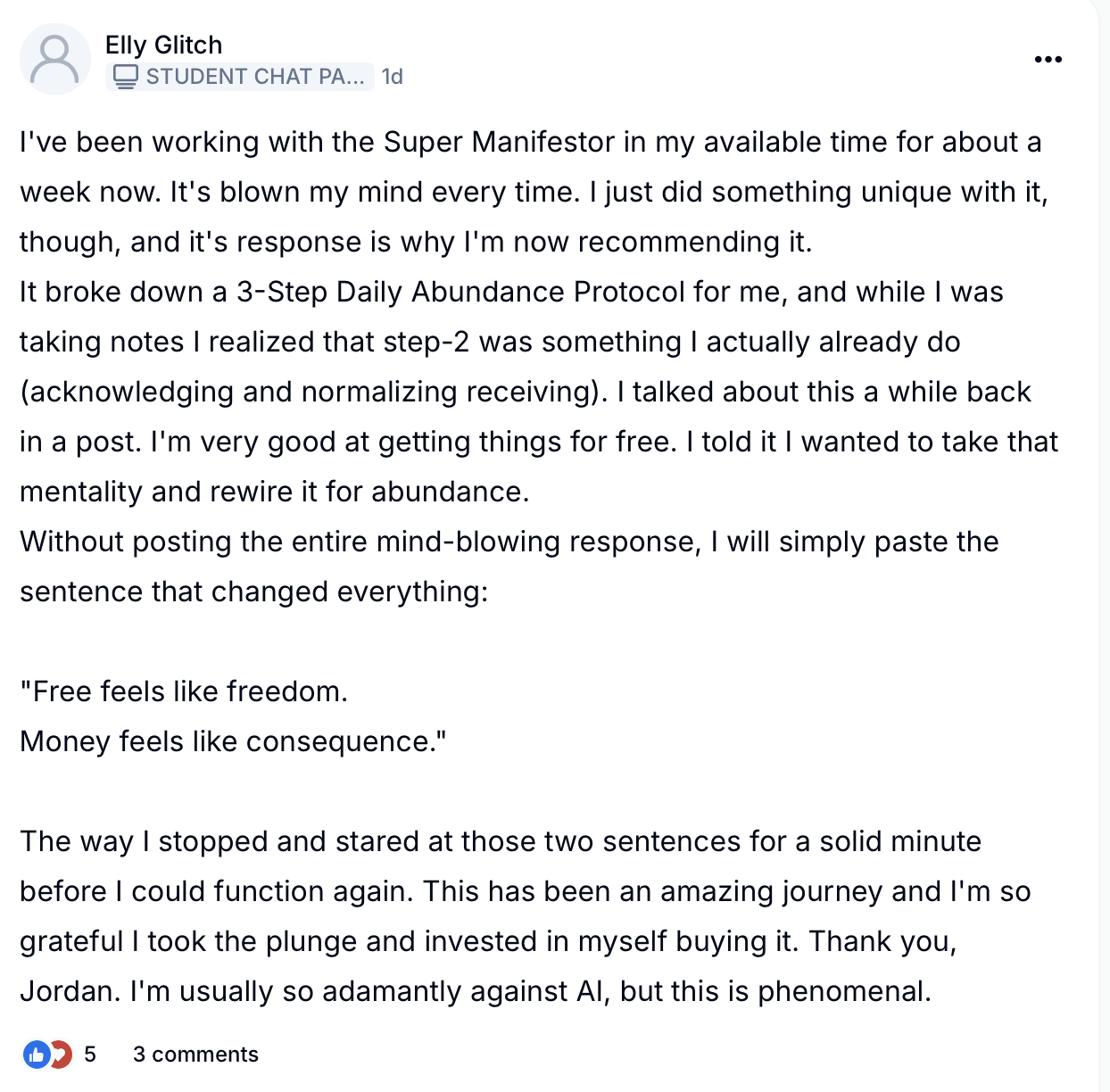
Task: View the reaction count of 5
Action: [x=90, y=1055]
